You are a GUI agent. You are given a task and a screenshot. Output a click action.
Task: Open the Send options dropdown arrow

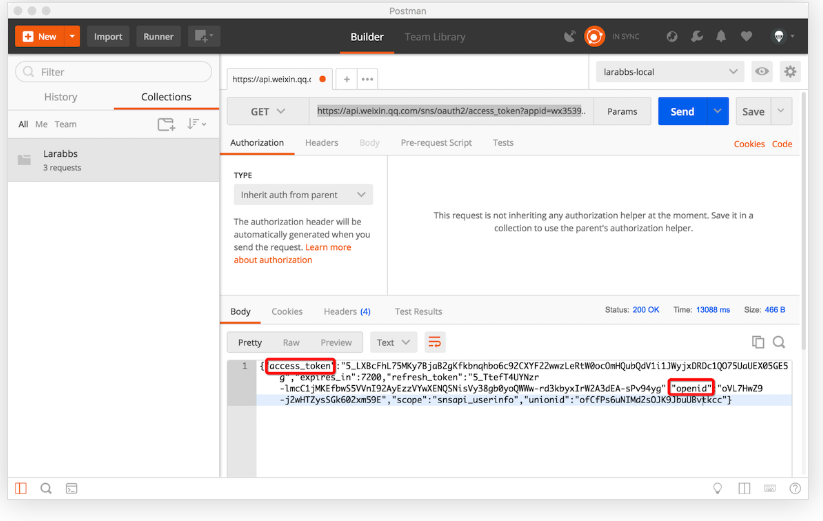tap(718, 111)
